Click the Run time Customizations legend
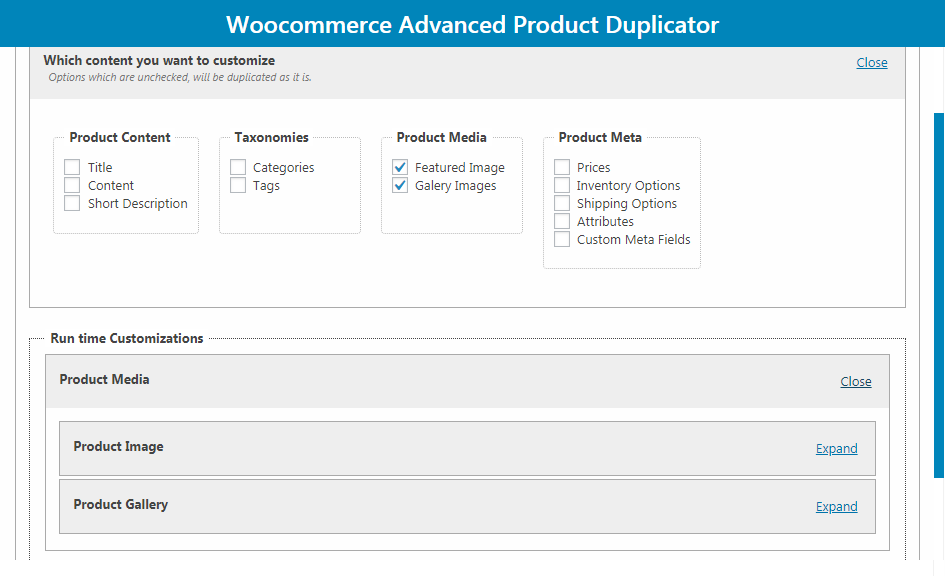The height and width of the screenshot is (576, 945). (x=127, y=339)
